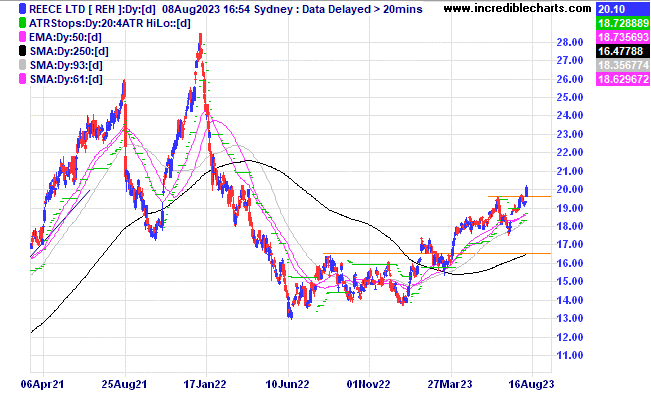Click the 12.00 price axis label

pyautogui.click(x=570, y=337)
